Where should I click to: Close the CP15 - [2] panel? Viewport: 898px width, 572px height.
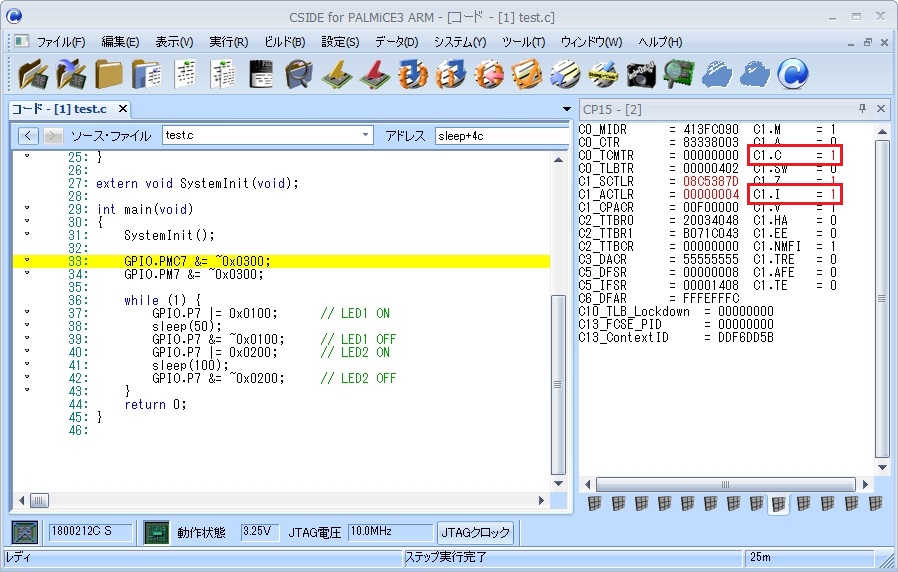click(x=881, y=108)
